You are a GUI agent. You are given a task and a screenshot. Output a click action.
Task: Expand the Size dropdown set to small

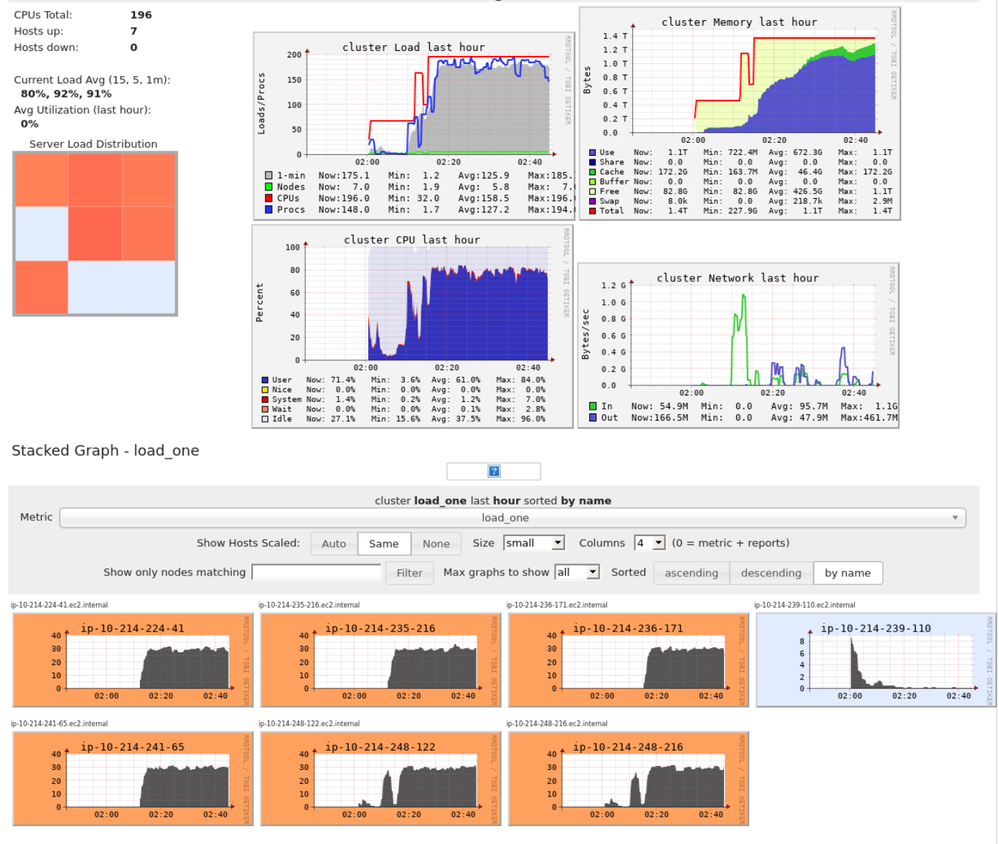click(533, 543)
